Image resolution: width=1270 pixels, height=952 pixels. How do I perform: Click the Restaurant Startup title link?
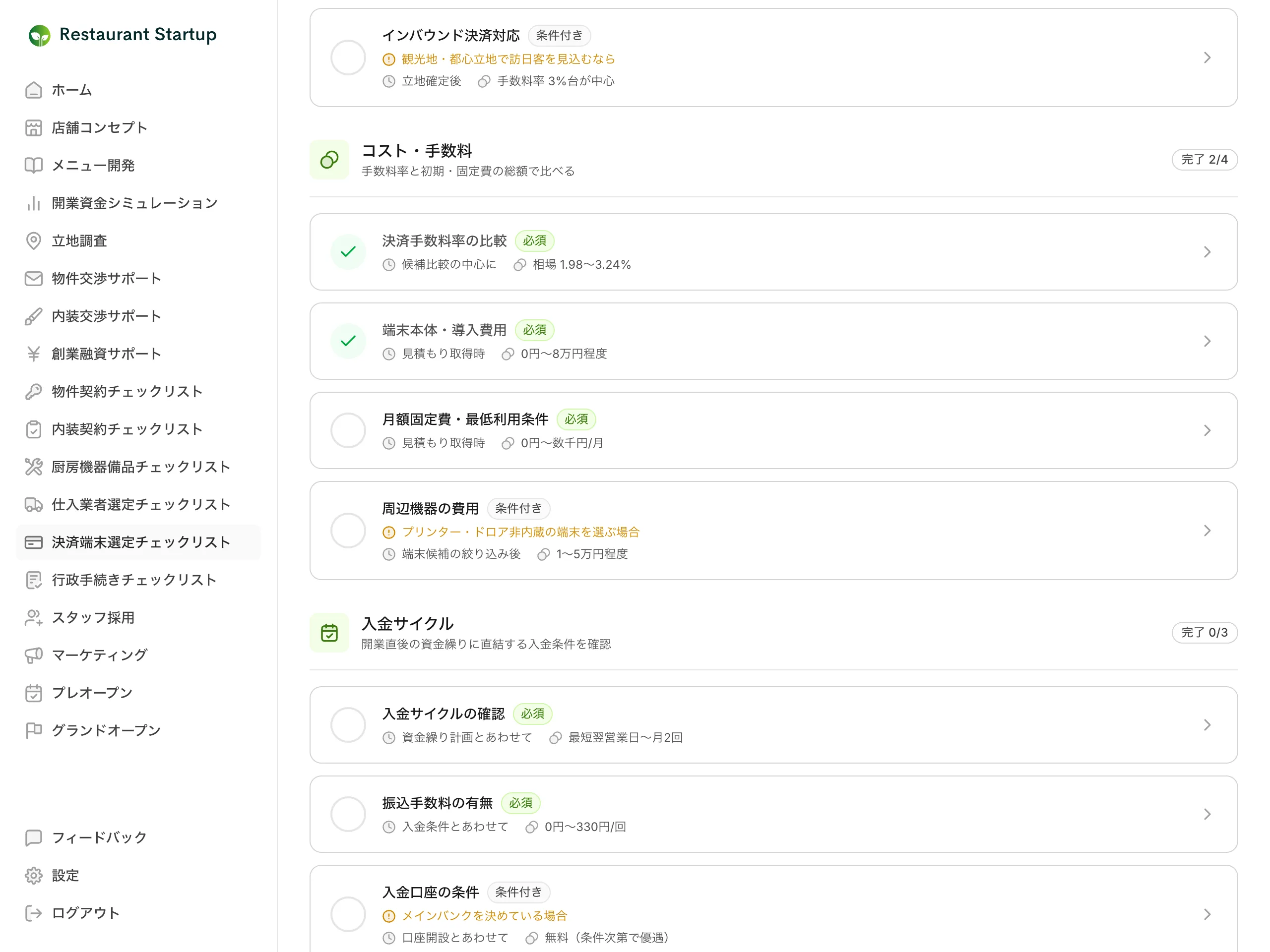(138, 34)
